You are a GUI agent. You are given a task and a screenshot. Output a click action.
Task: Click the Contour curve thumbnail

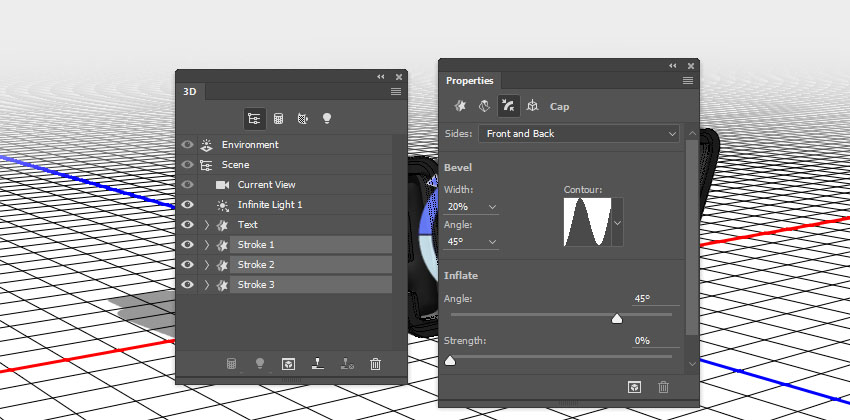588,222
